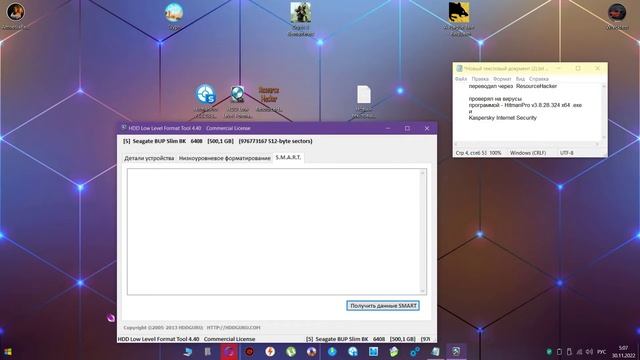Click the Notepad horizontal scrollbar

[527, 144]
